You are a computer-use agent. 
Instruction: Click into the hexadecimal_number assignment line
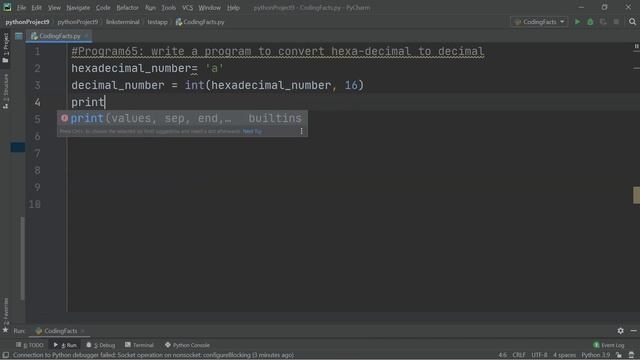click(147, 68)
